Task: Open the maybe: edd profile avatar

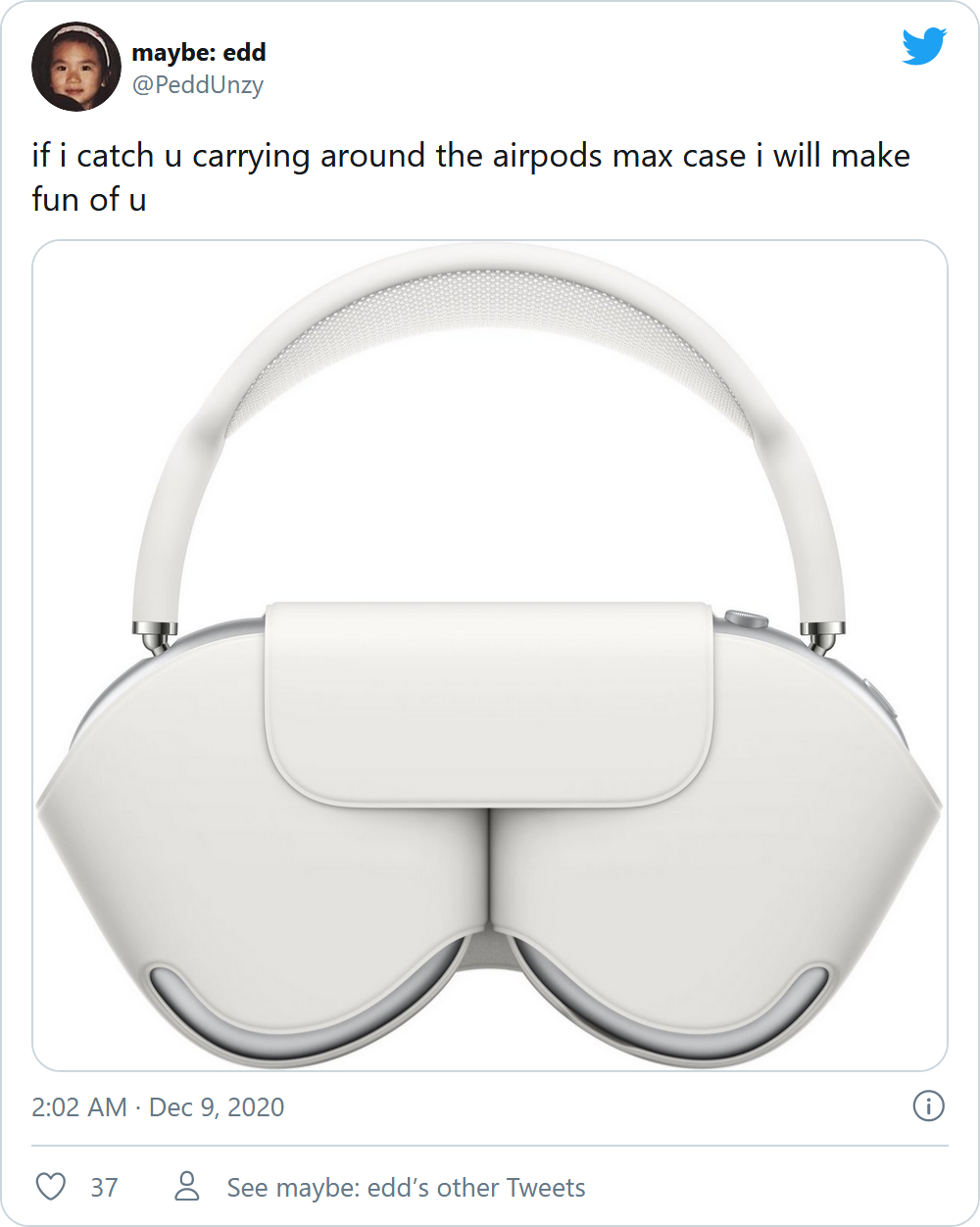Action: tap(76, 67)
